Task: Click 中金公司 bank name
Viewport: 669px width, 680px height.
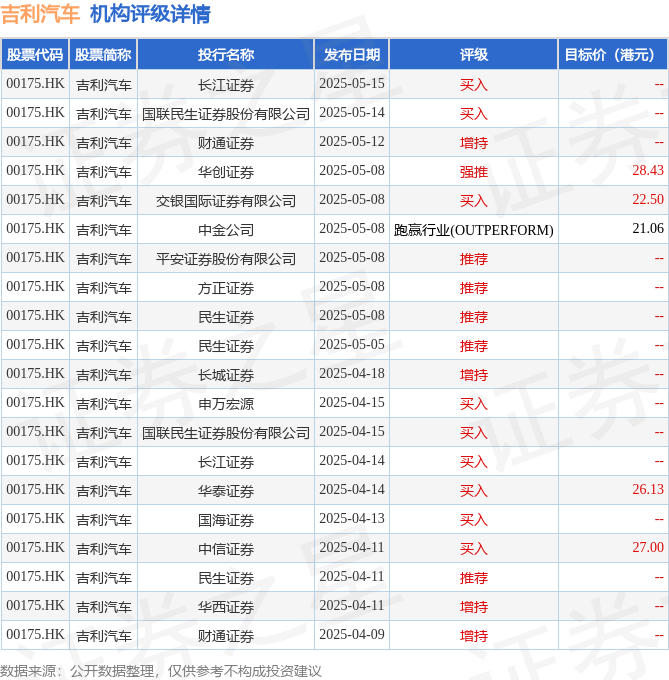Action: tap(226, 230)
